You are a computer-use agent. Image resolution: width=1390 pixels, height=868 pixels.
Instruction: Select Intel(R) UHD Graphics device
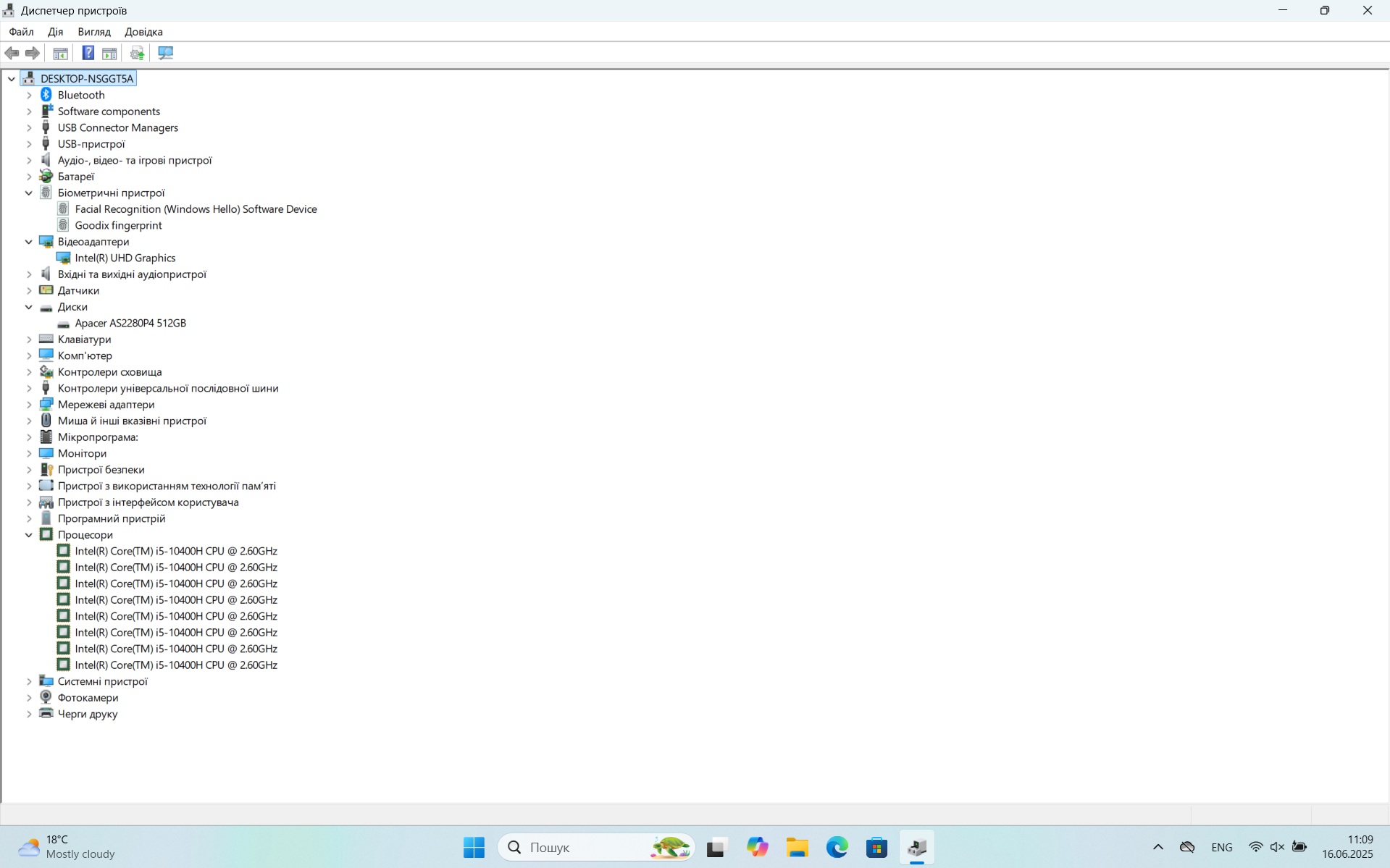click(x=125, y=258)
